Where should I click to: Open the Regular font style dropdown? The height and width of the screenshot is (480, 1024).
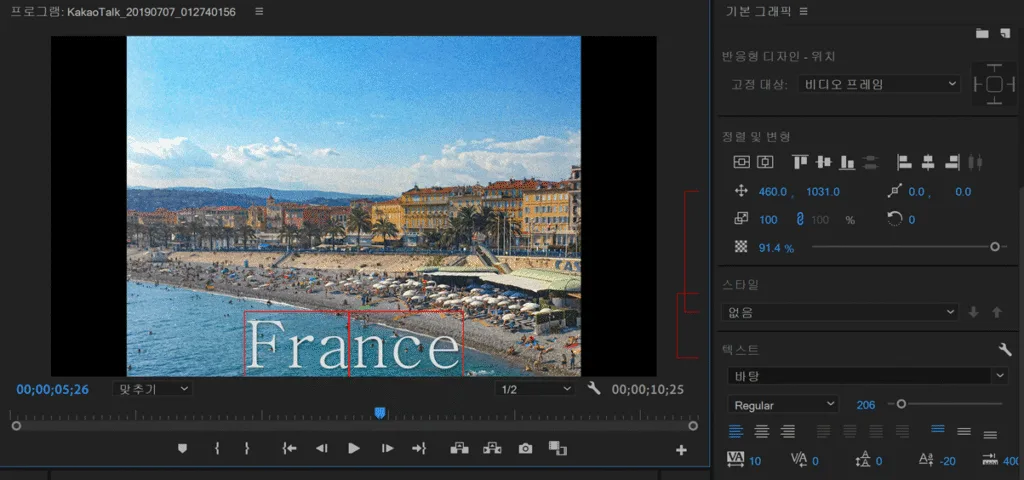[x=782, y=405]
